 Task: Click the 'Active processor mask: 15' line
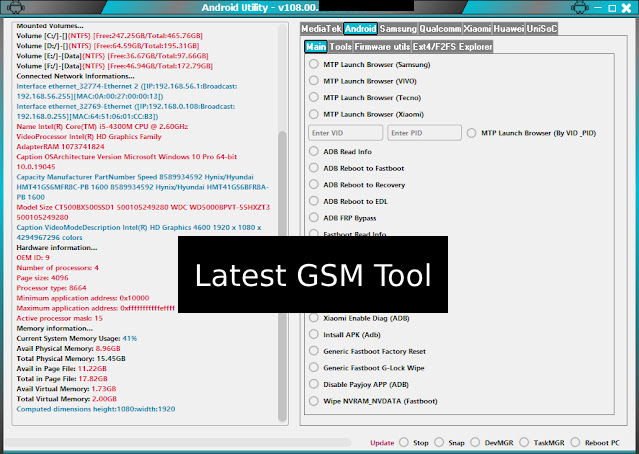click(x=59, y=318)
